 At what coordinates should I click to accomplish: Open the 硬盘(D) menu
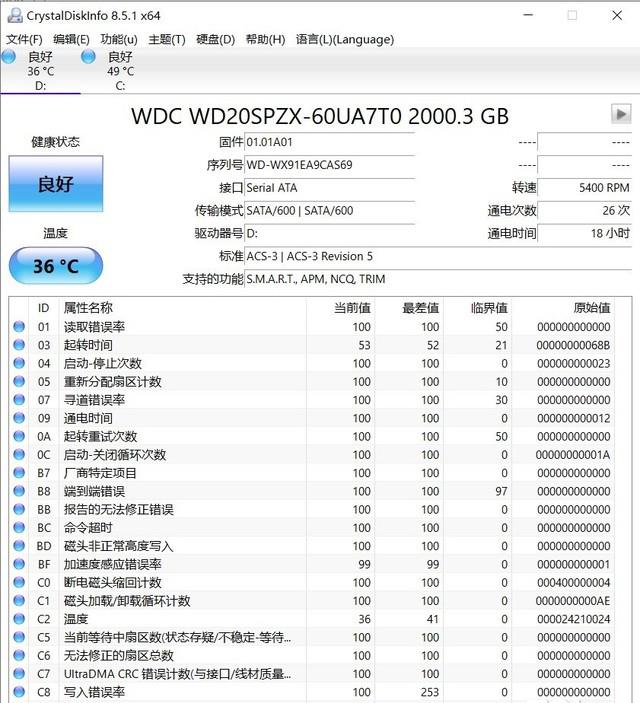click(x=215, y=39)
